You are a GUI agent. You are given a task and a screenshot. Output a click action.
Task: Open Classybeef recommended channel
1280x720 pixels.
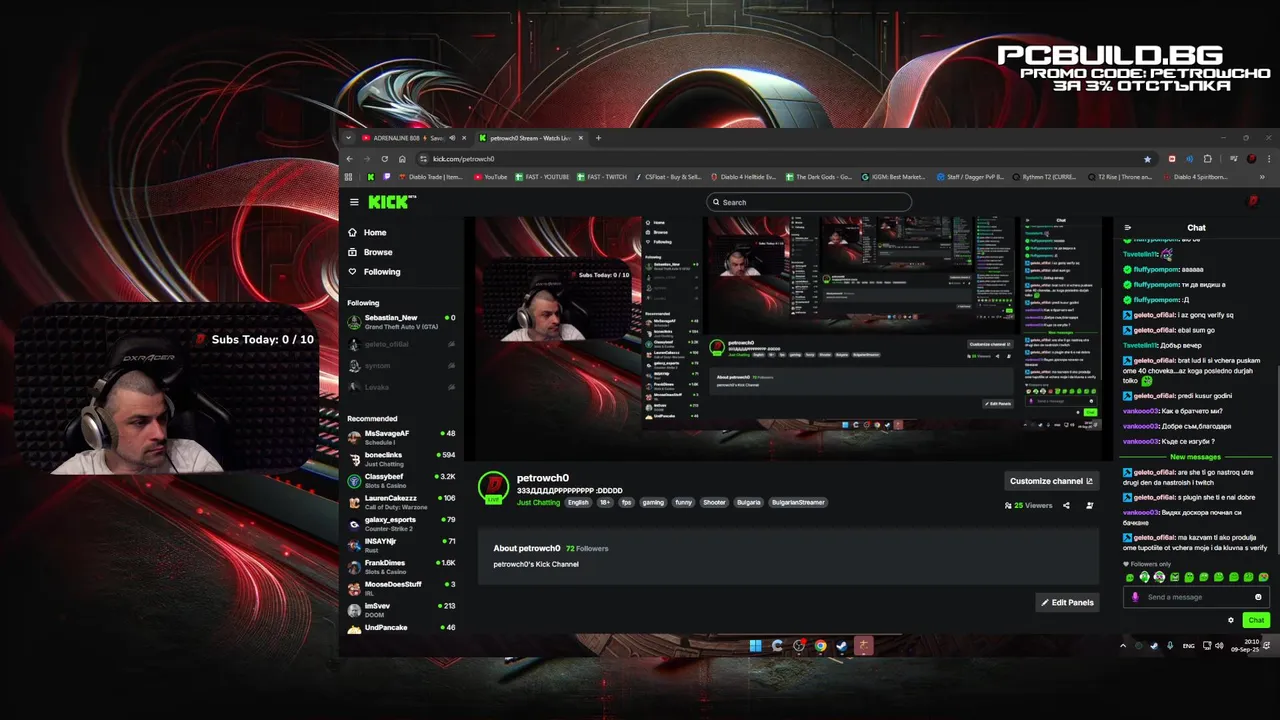(401, 481)
